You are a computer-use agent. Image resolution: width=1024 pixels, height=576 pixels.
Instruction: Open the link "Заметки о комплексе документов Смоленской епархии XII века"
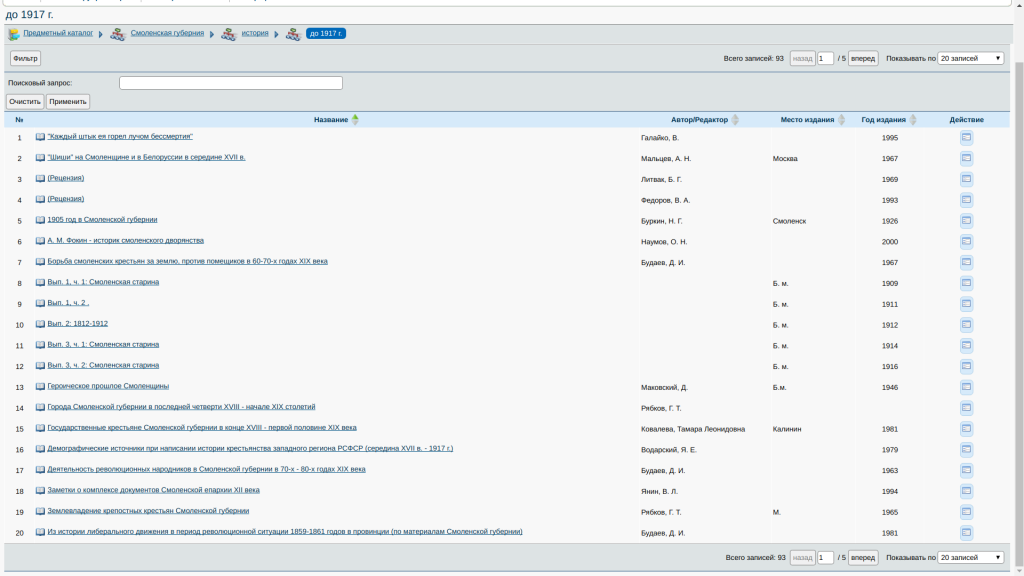coord(153,490)
